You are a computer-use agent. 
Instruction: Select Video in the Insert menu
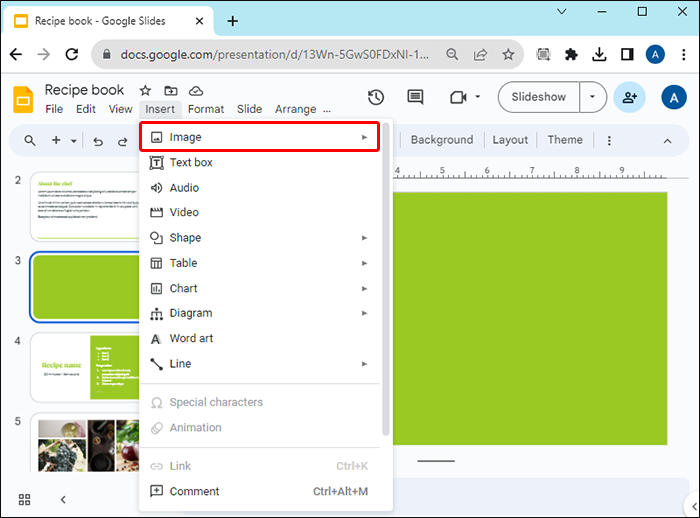259,212
